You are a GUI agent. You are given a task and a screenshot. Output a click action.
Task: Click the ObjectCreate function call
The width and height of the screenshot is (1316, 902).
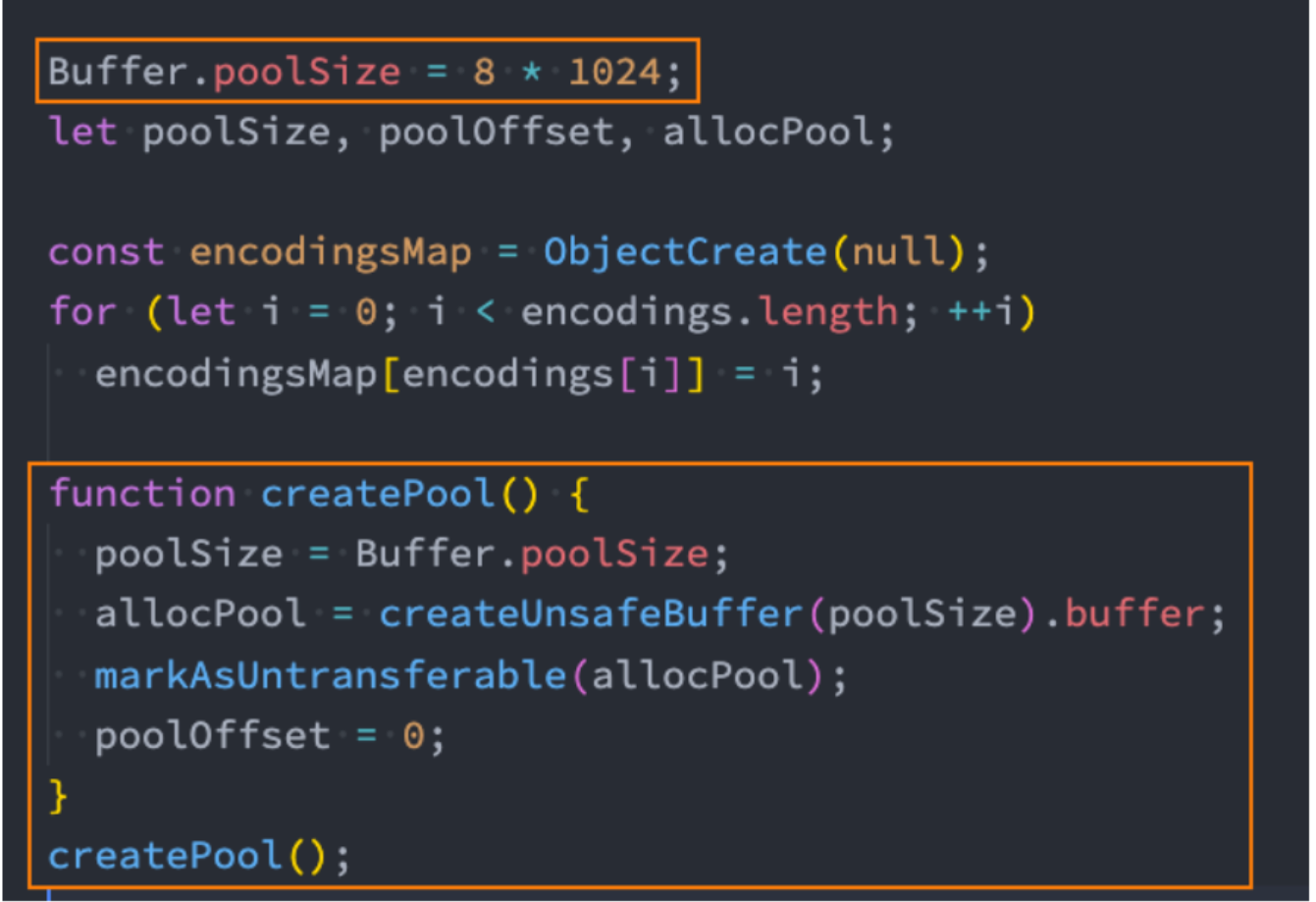[x=686, y=252]
